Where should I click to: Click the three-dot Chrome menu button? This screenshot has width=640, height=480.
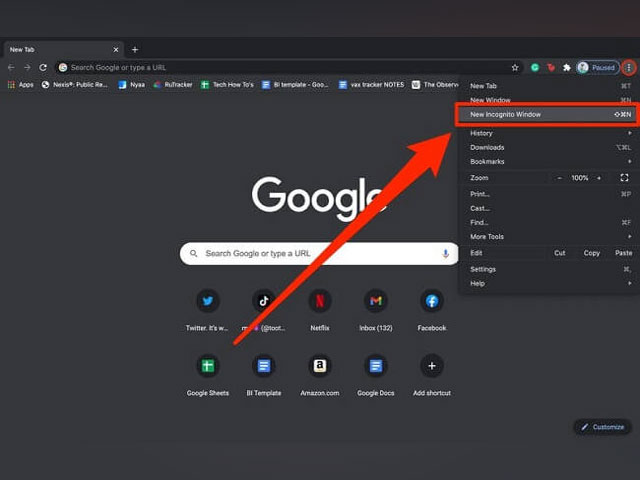click(x=629, y=67)
